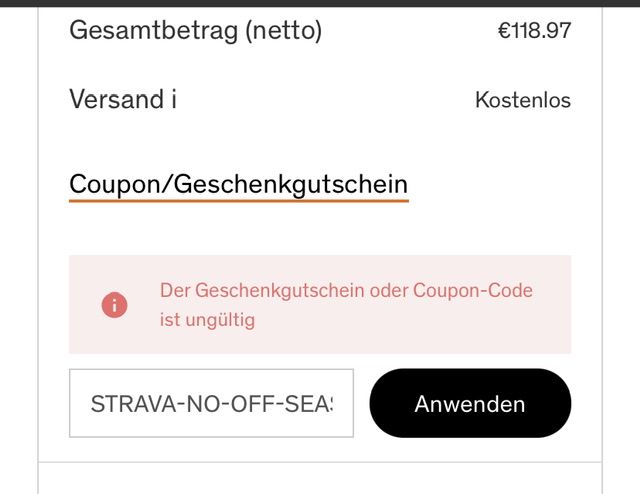Collapse the Coupon/Geschenkgutschein section
The image size is (640, 494).
238,184
